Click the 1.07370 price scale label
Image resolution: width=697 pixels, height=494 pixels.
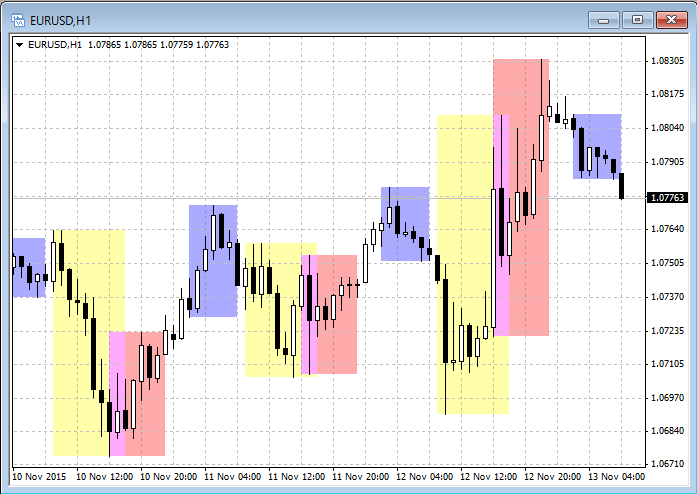[667, 297]
